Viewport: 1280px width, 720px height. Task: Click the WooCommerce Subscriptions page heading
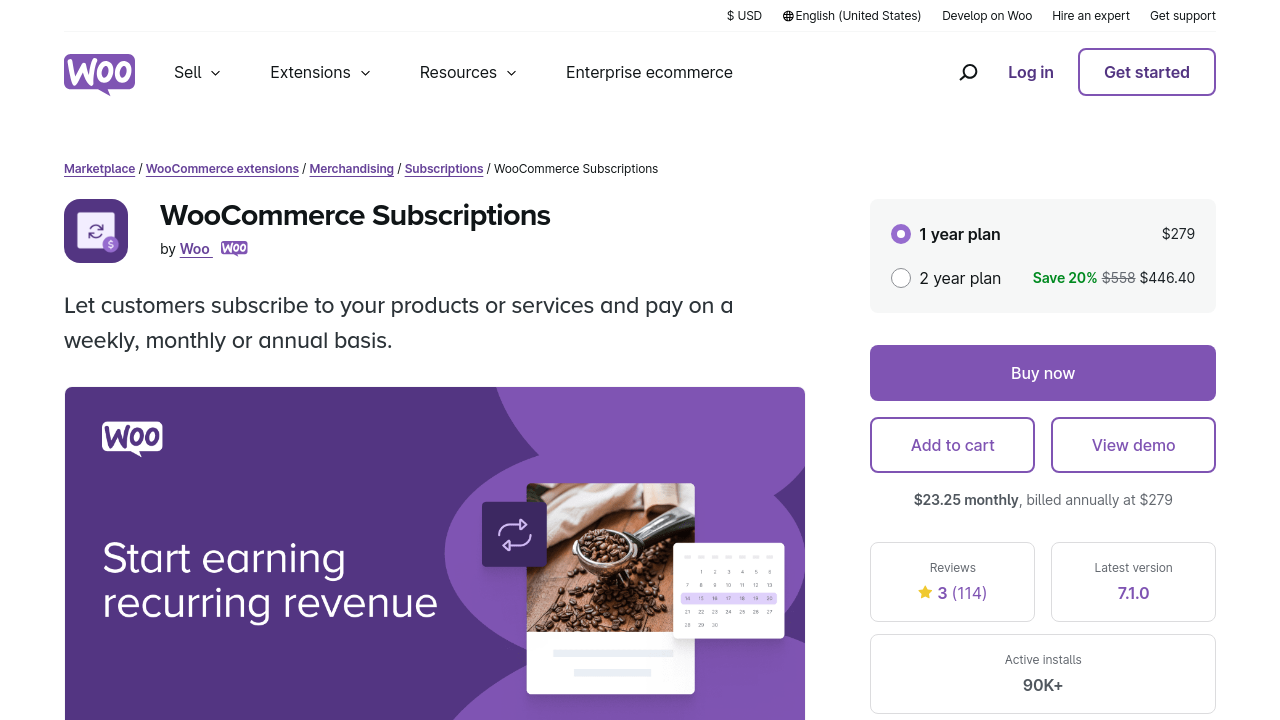(355, 215)
